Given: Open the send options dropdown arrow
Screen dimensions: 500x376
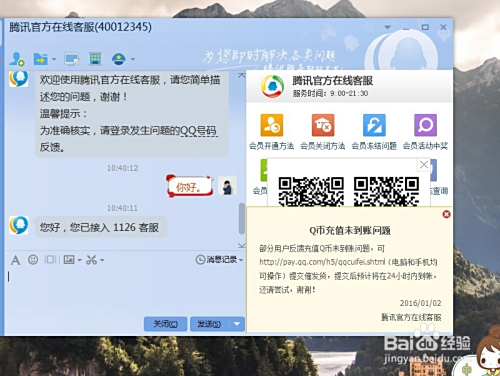Looking at the screenshot, I should coord(237,324).
